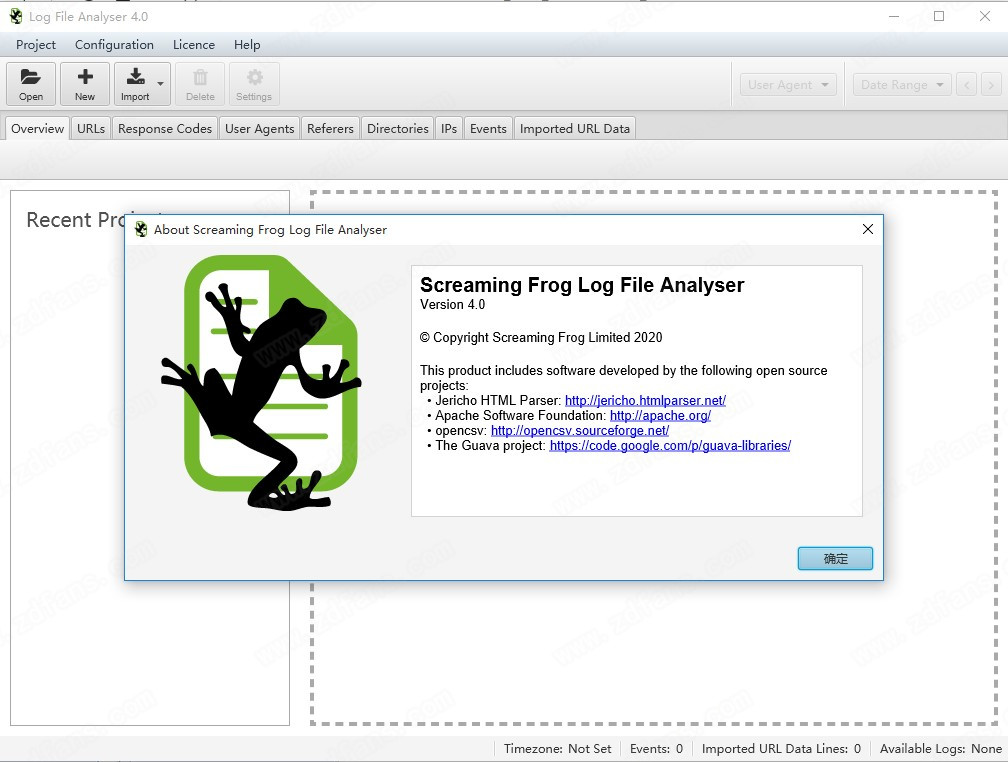Switch to the URLs tab
The image size is (1008, 762).
pyautogui.click(x=91, y=129)
